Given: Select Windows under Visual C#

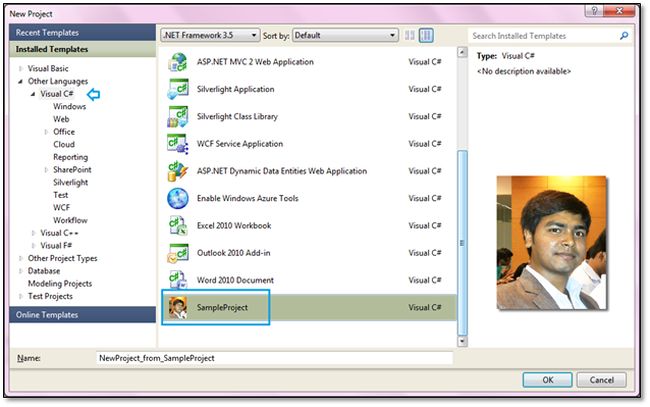Looking at the screenshot, I should point(69,107).
